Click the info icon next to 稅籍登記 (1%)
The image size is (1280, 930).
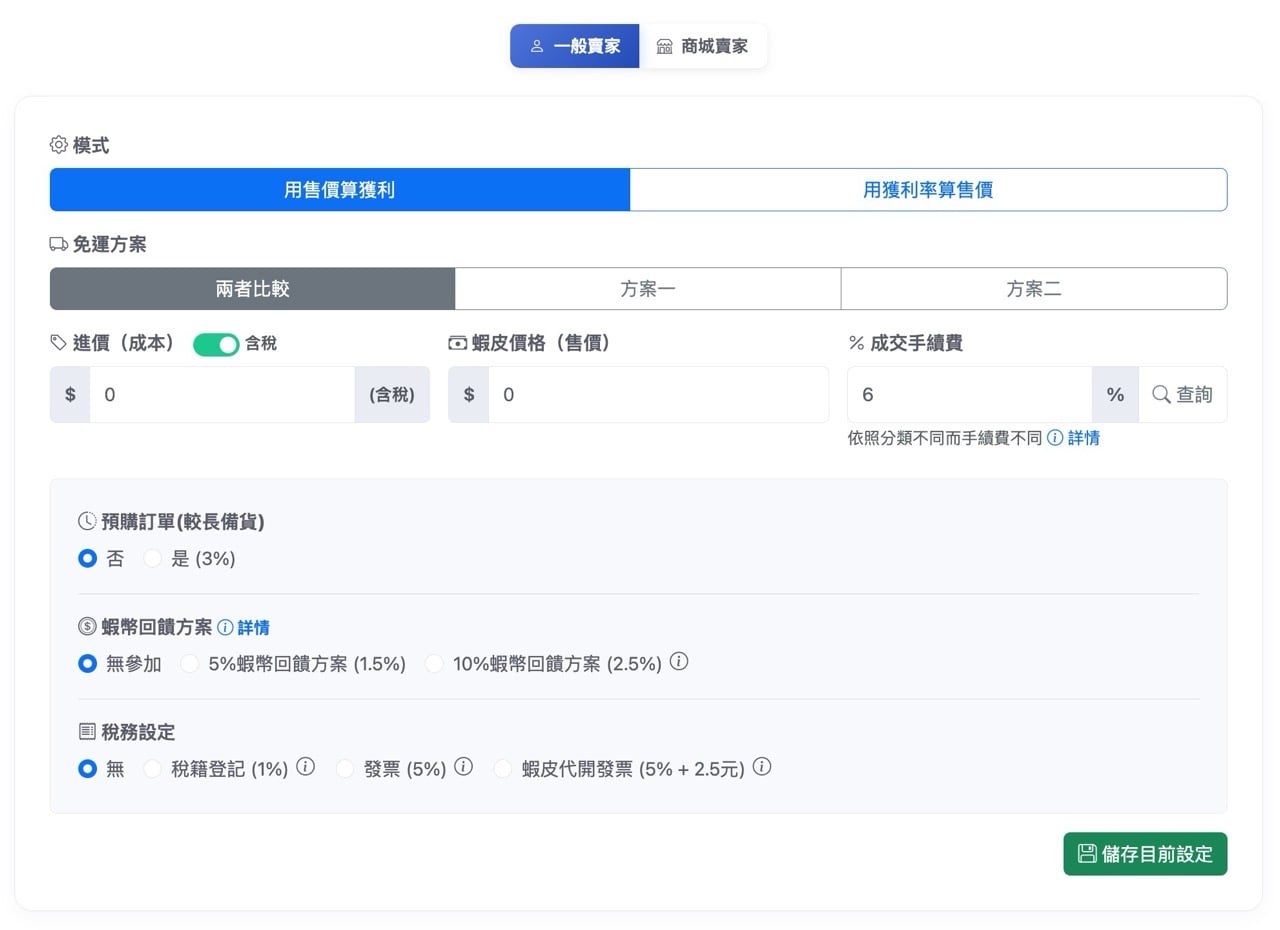pos(305,766)
